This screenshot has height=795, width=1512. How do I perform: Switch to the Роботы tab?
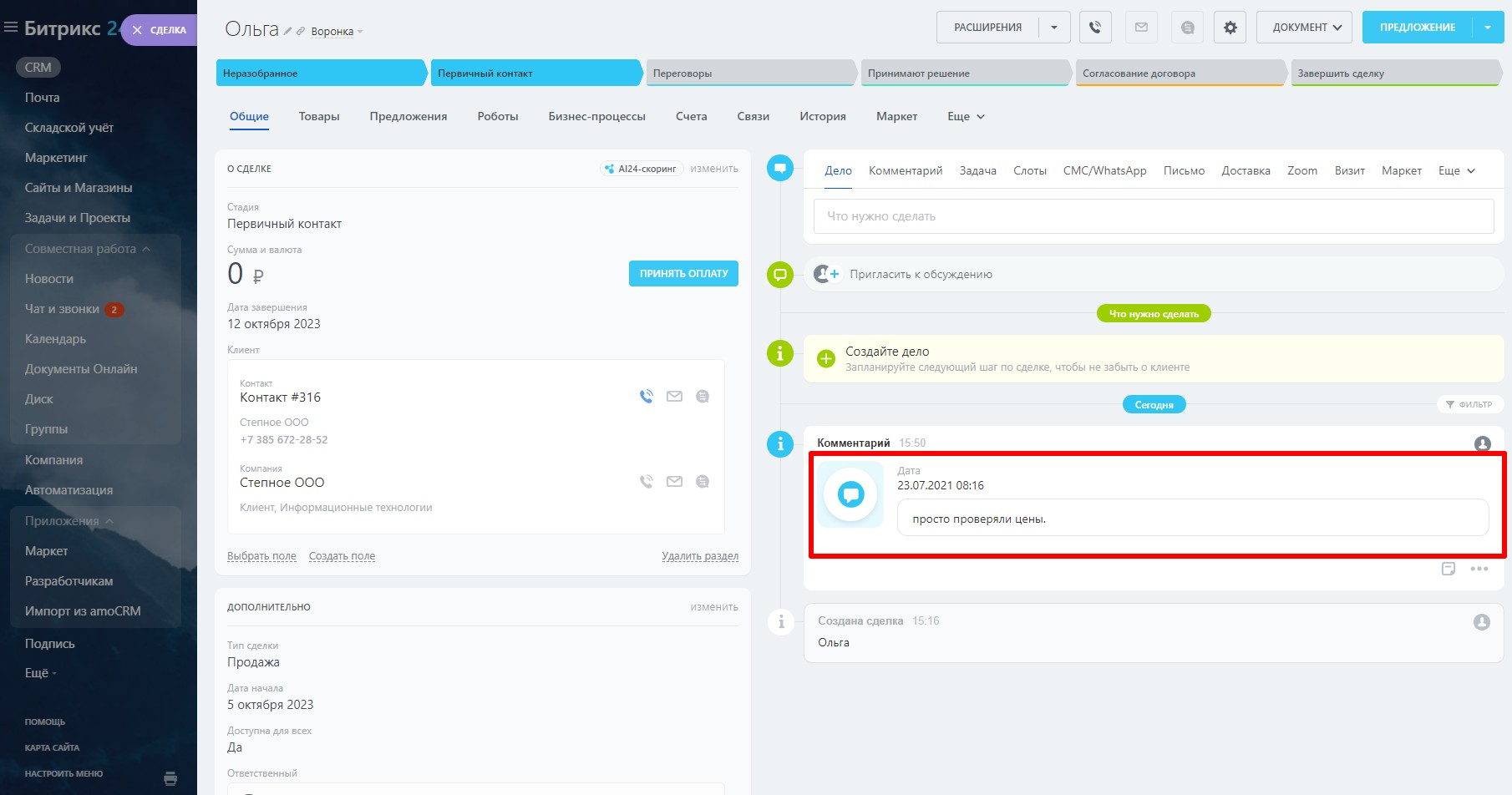tap(498, 117)
